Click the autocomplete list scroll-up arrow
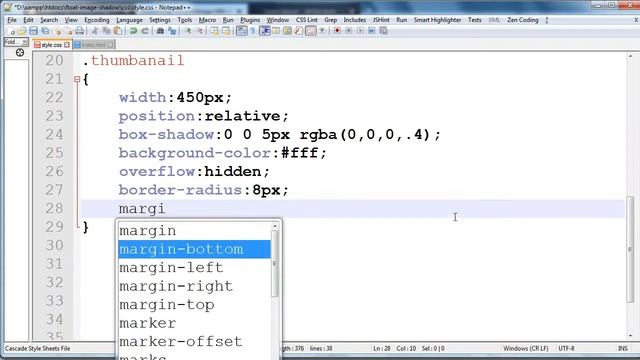The image size is (640, 360). coord(275,226)
